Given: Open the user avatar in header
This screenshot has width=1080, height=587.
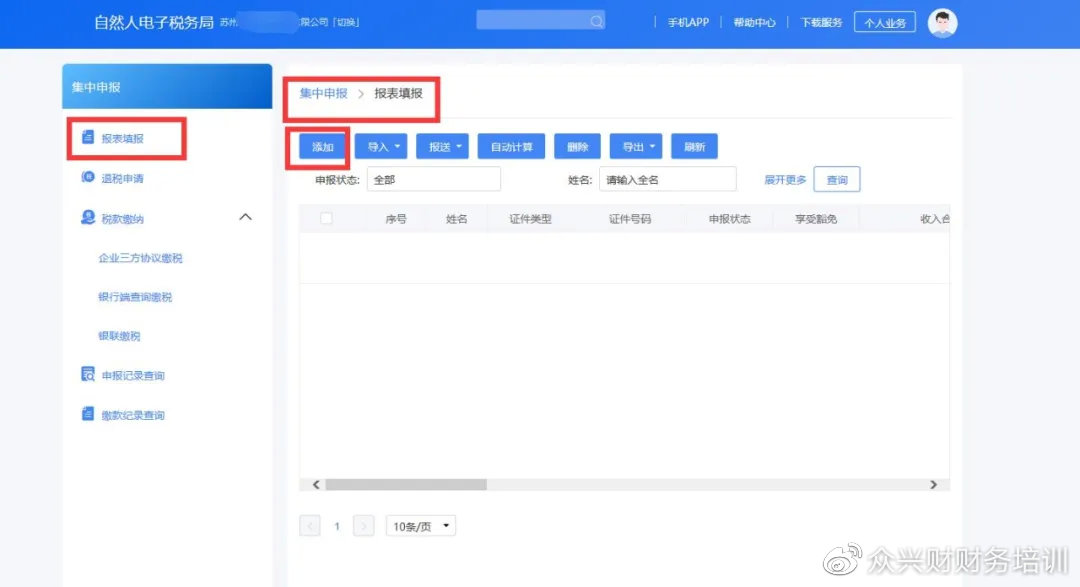Looking at the screenshot, I should tap(942, 23).
